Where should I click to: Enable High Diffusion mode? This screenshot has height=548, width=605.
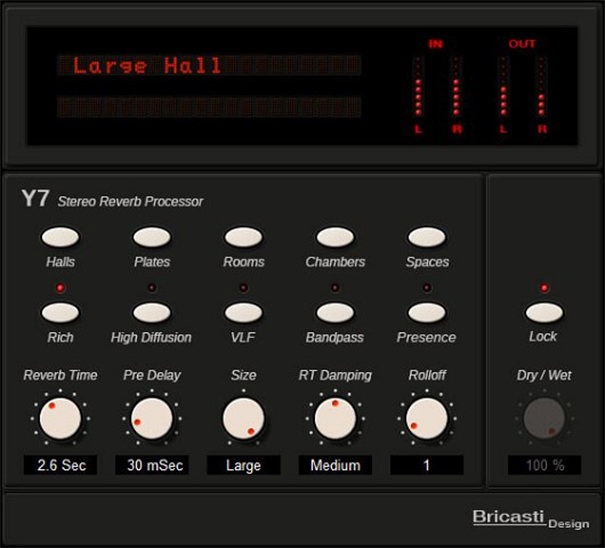tap(151, 312)
